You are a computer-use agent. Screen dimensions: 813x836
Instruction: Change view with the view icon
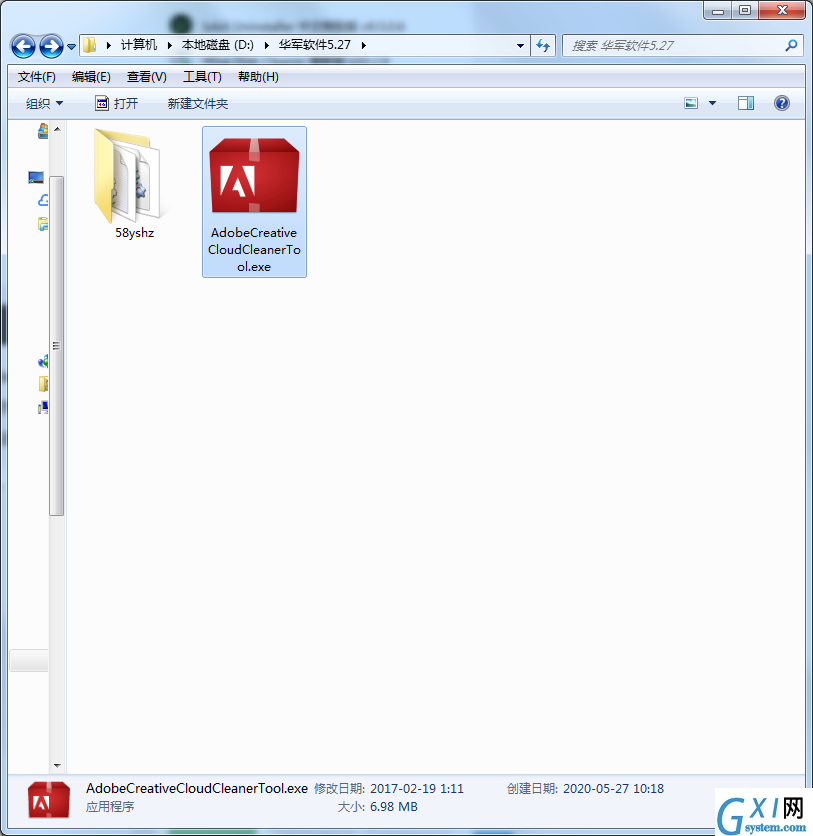point(691,103)
